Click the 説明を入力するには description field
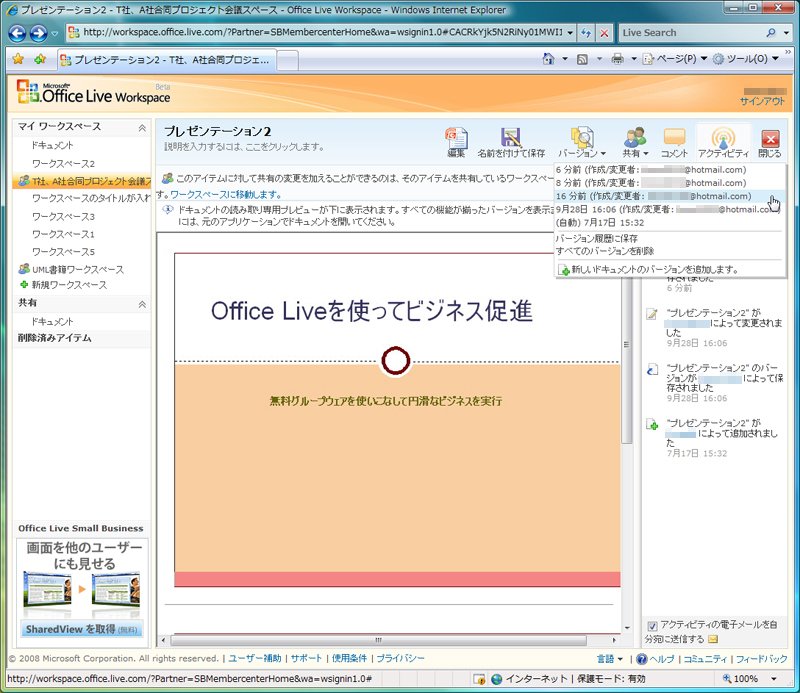The width and height of the screenshot is (800, 693). pos(244,147)
